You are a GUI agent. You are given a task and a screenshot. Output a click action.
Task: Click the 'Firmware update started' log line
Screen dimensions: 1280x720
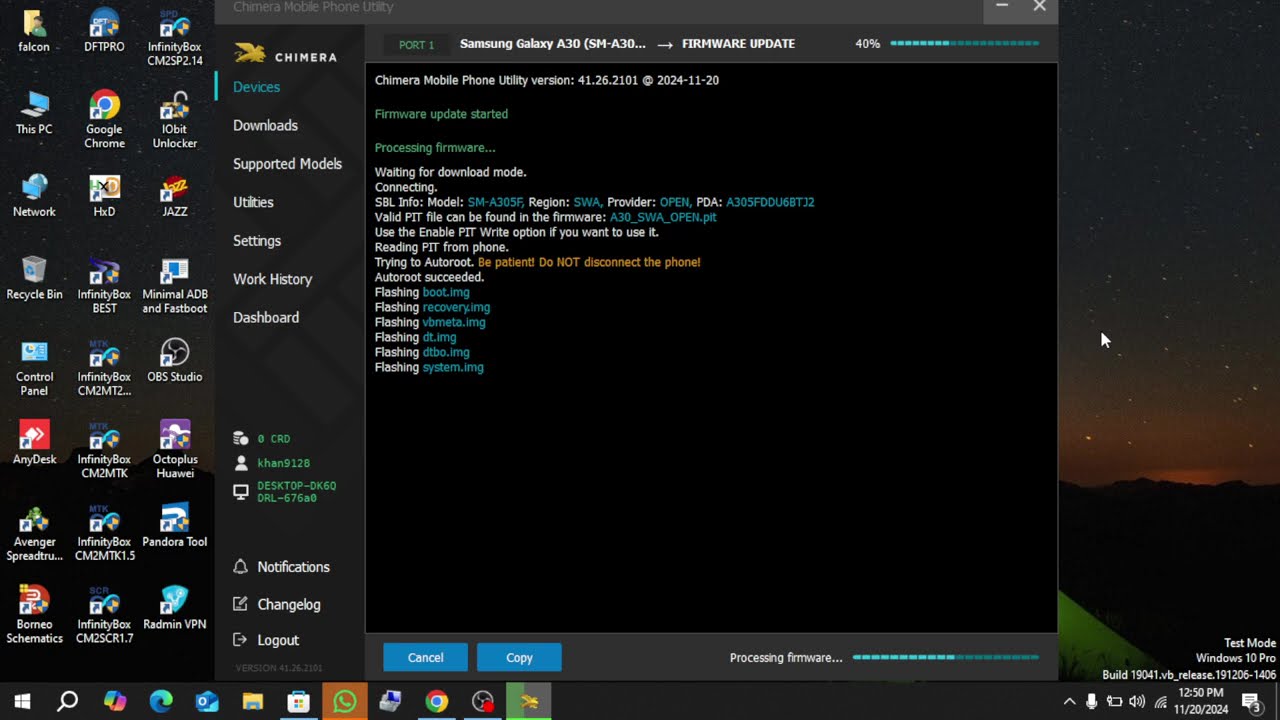441,114
